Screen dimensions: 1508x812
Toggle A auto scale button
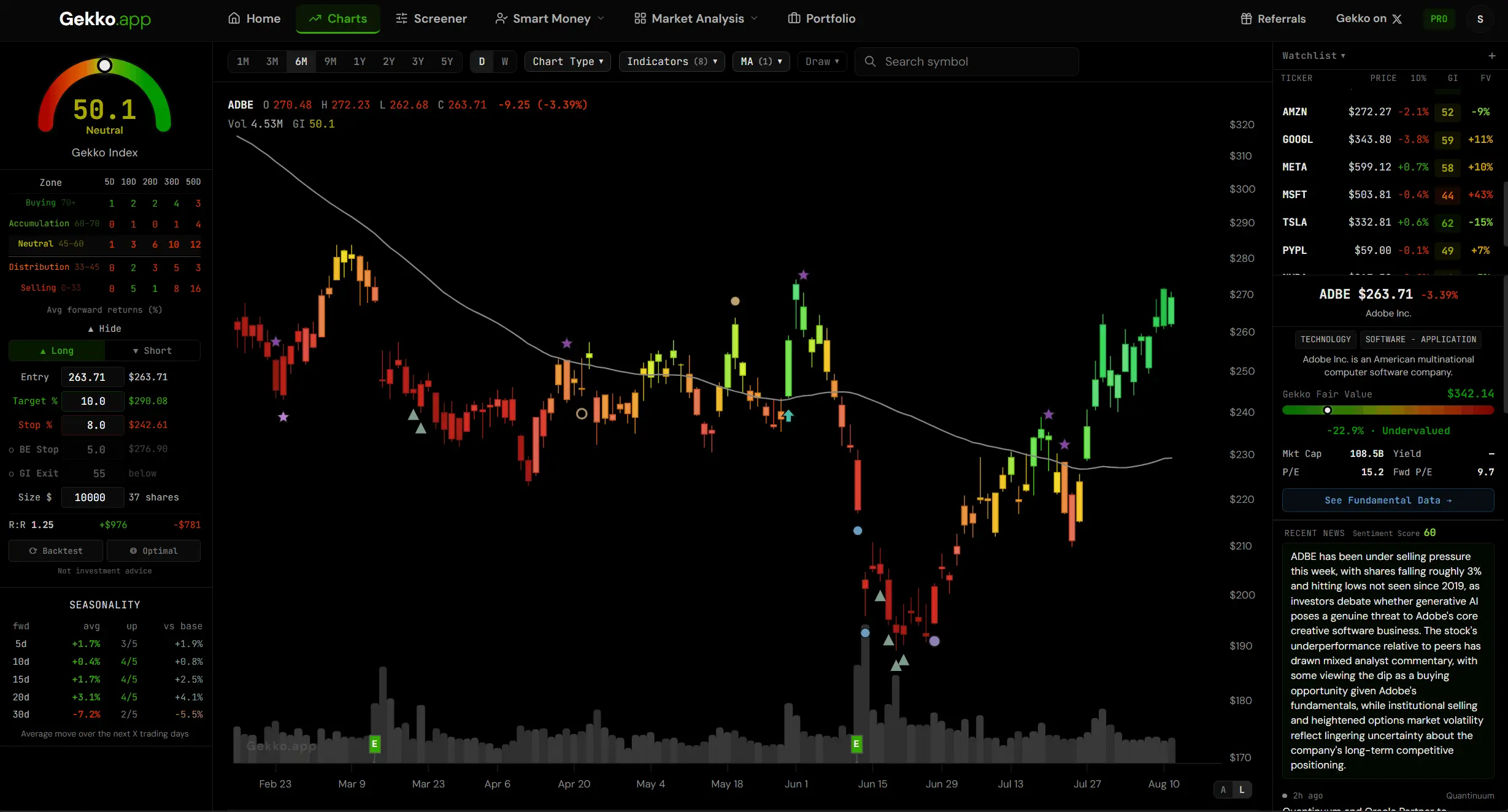[1223, 790]
